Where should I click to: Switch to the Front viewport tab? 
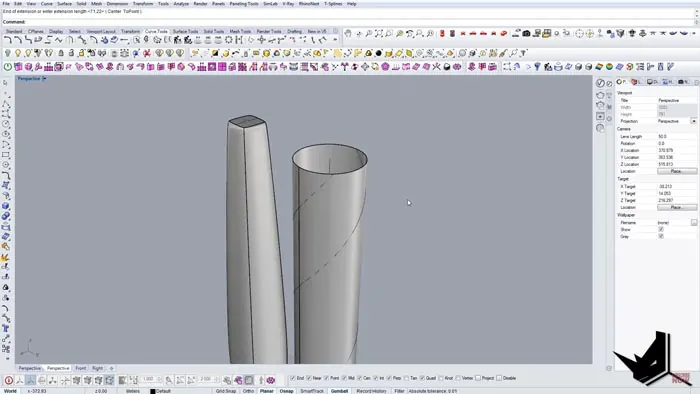tap(80, 368)
